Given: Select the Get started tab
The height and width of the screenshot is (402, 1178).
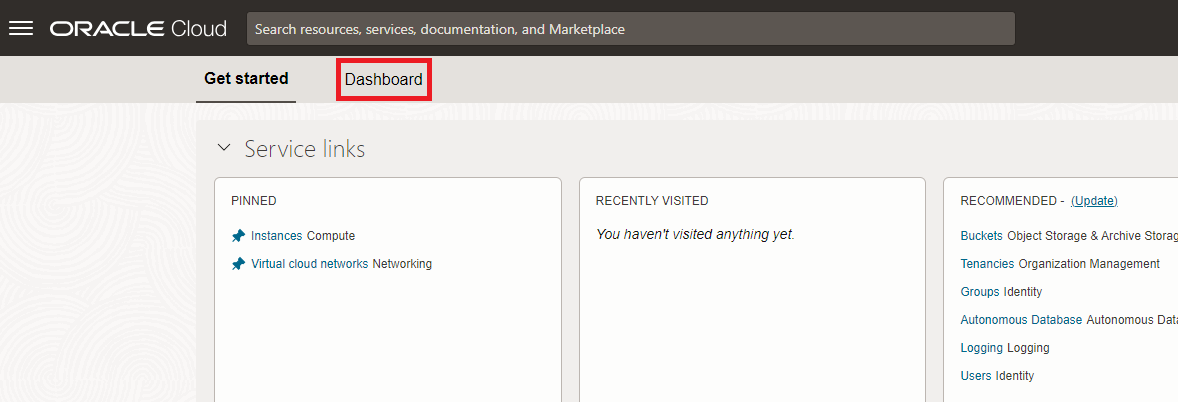Looking at the screenshot, I should tap(246, 78).
